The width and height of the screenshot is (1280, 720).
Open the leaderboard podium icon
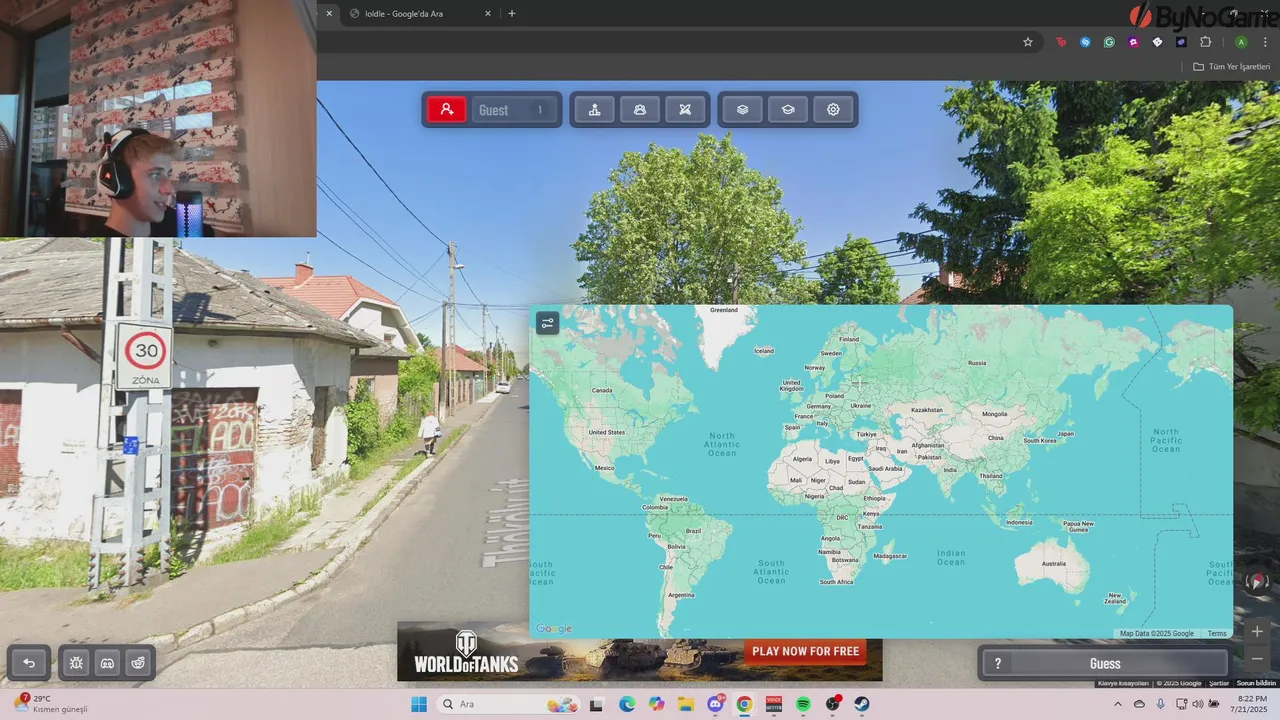[595, 110]
